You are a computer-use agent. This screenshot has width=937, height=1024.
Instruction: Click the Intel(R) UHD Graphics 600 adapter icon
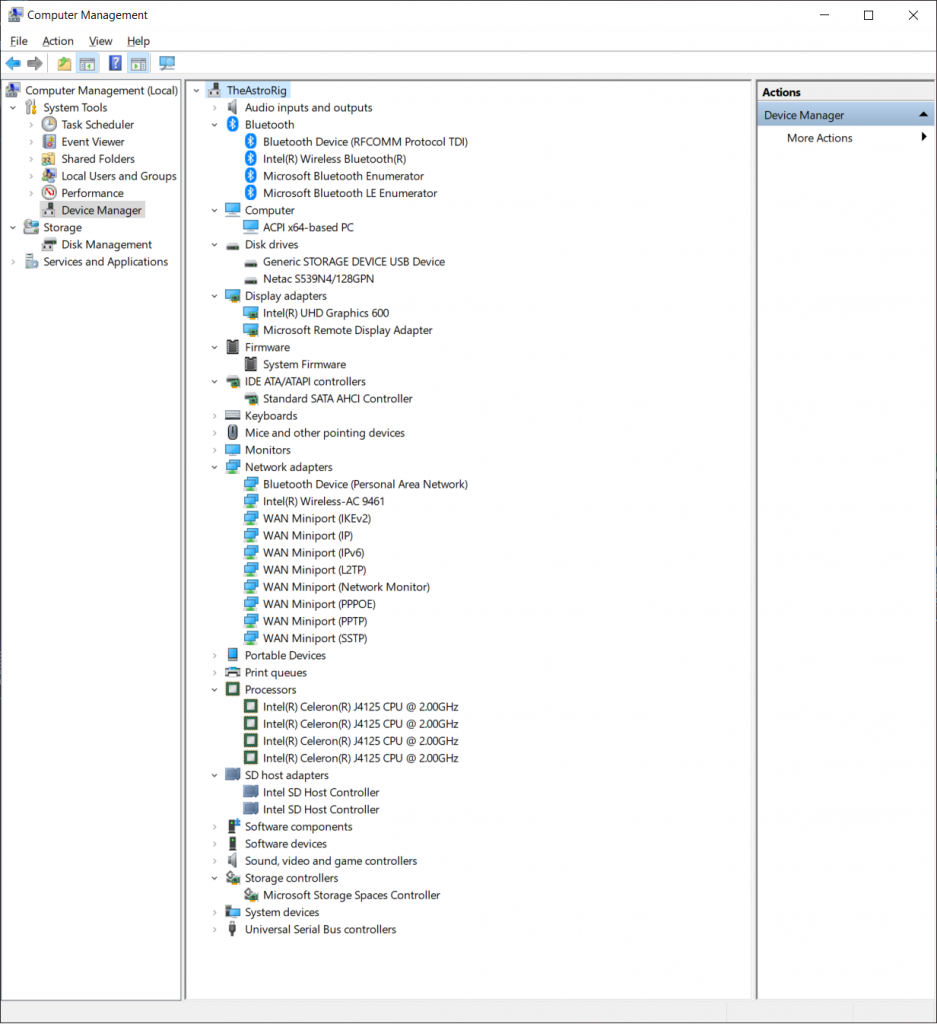(x=251, y=313)
